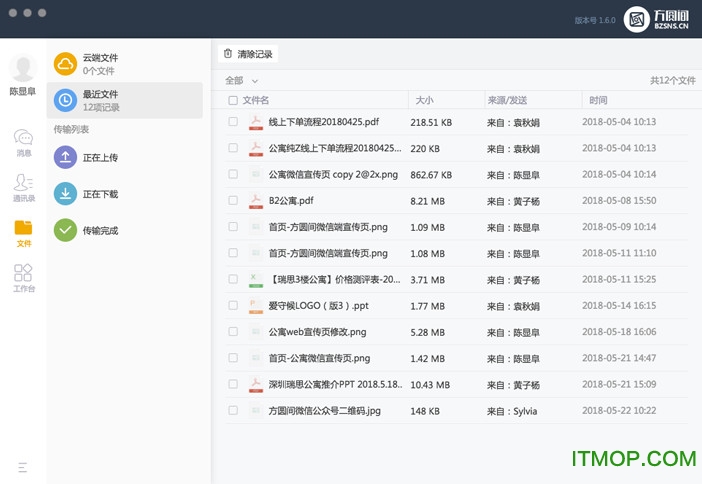Click the 清除记录 button
The width and height of the screenshot is (702, 484).
(248, 54)
